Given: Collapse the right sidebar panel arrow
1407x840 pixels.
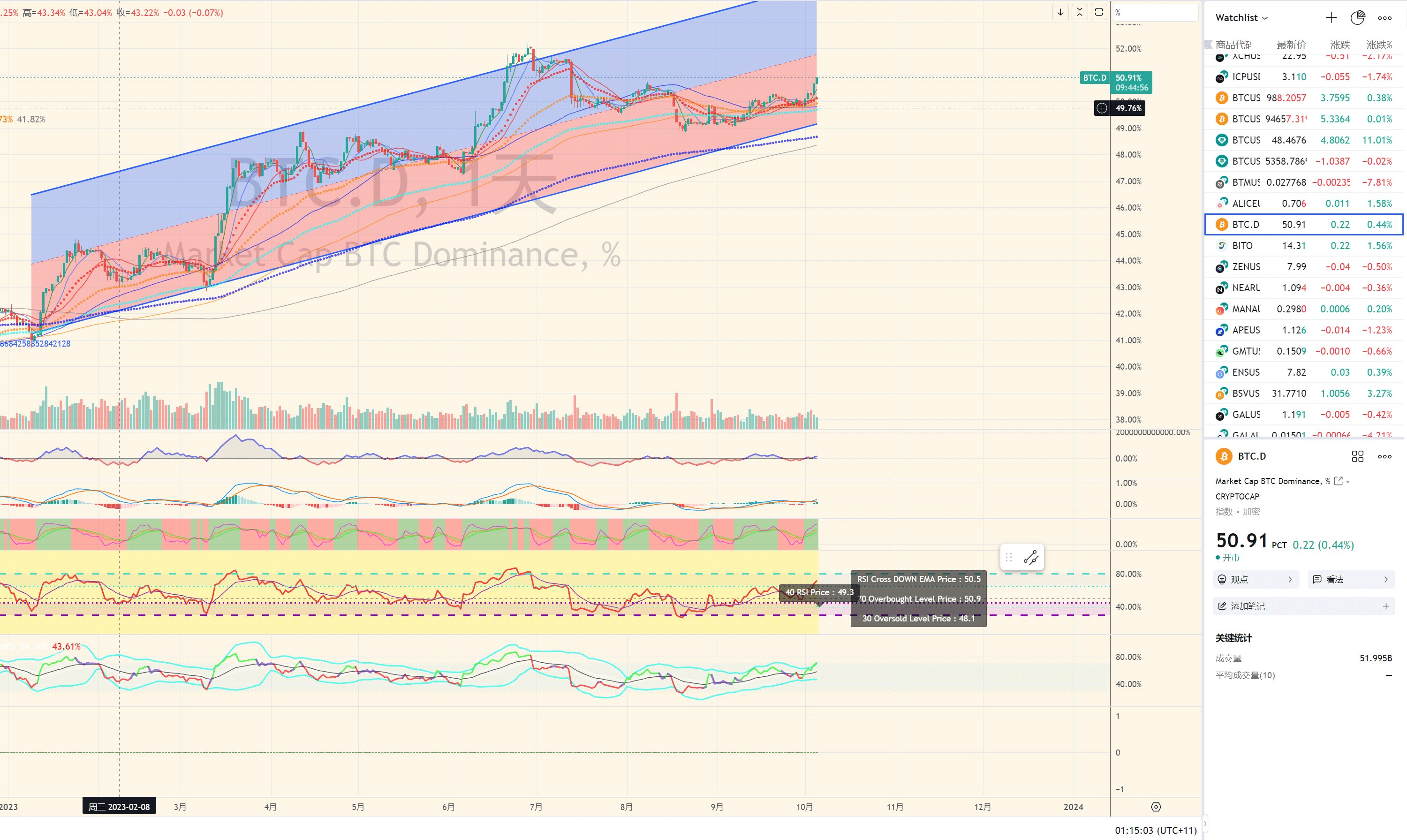Looking at the screenshot, I should 1204,824.
